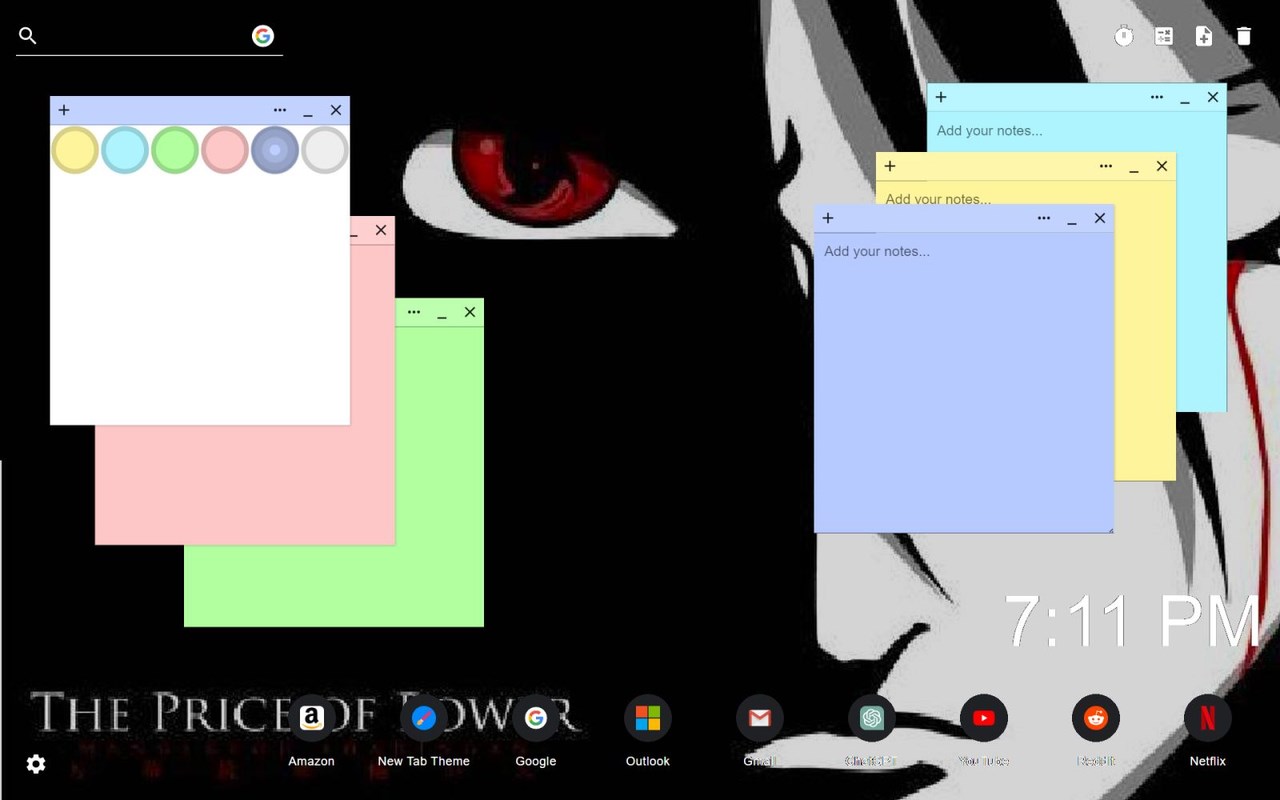Viewport: 1280px width, 800px height.
Task: Focus the search input field
Action: pos(145,36)
